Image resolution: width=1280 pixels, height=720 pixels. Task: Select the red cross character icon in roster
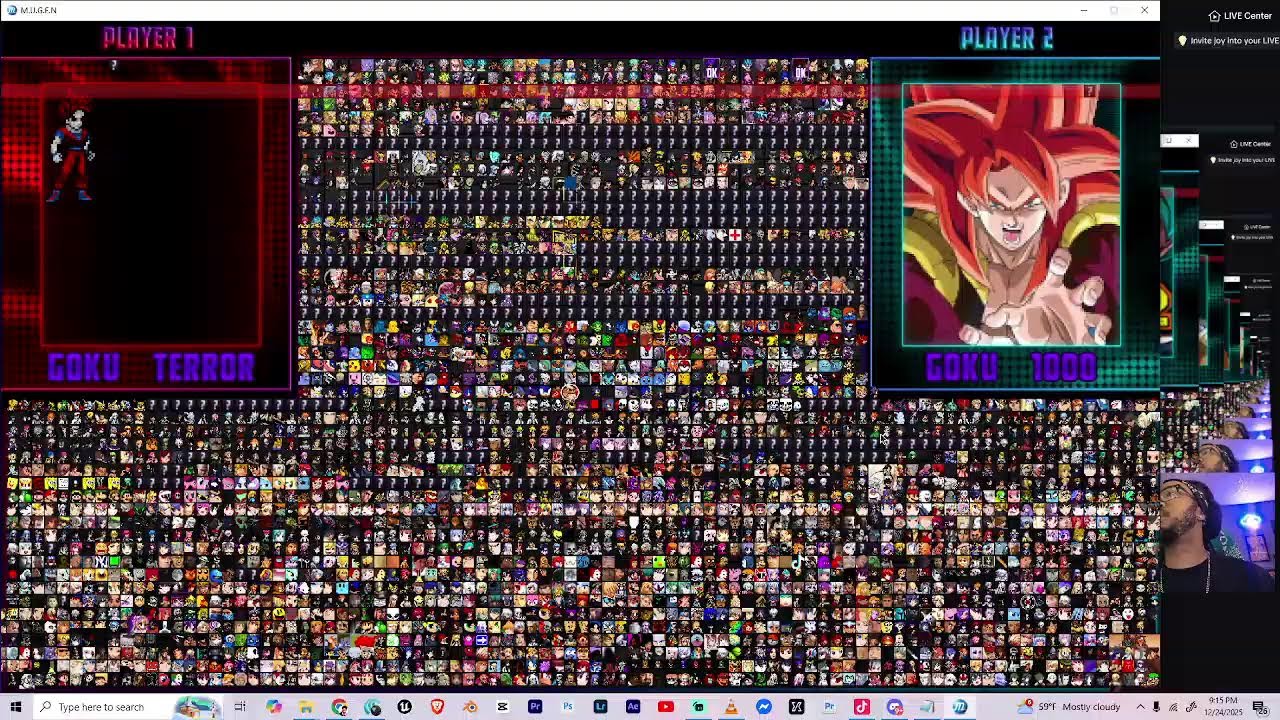(735, 235)
